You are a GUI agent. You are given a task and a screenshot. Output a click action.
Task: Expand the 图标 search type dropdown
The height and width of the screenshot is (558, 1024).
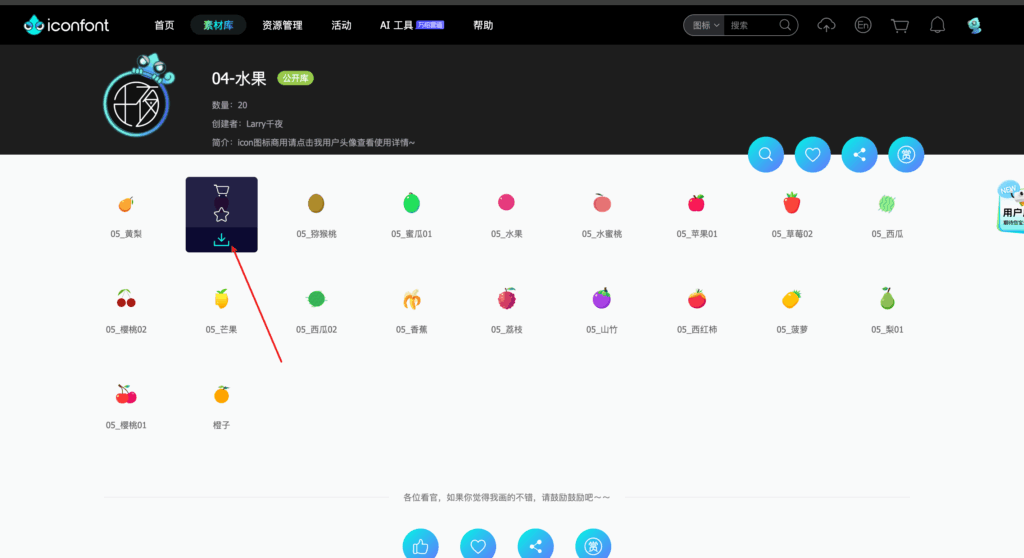coord(703,25)
